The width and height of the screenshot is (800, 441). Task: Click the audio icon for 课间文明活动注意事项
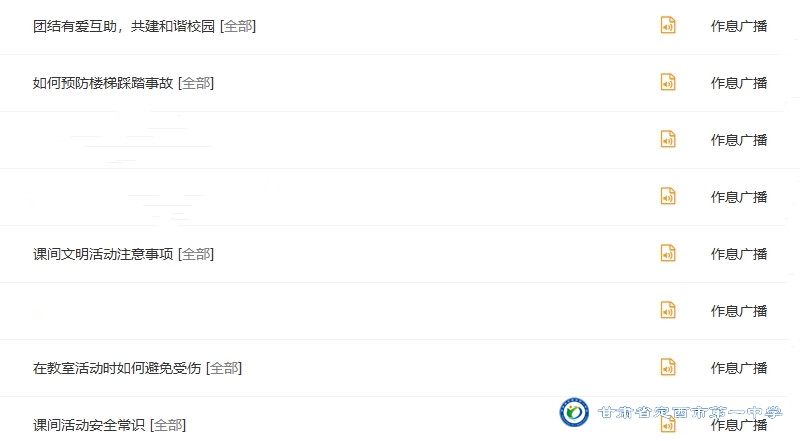668,254
